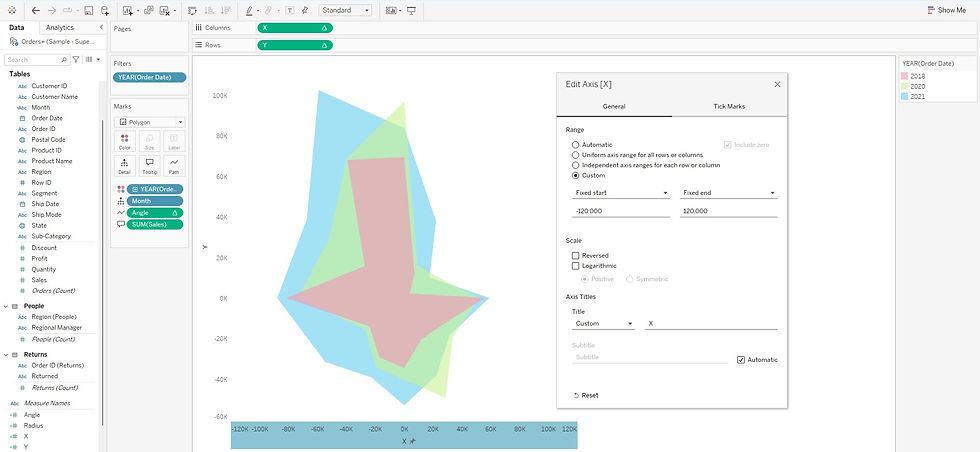Click the Fix Axes pin icon

coord(305,10)
